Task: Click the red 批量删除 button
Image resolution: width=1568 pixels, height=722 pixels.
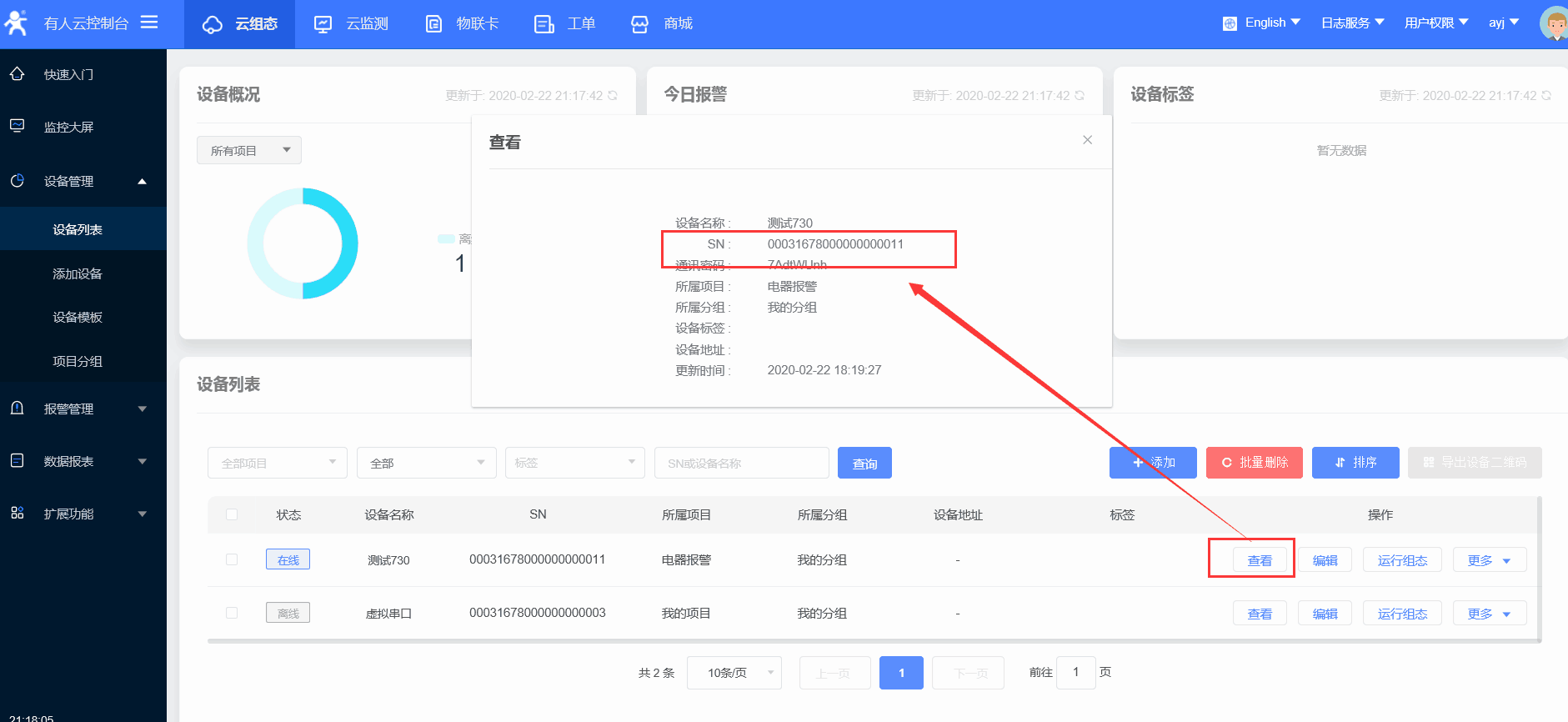Action: point(1254,463)
